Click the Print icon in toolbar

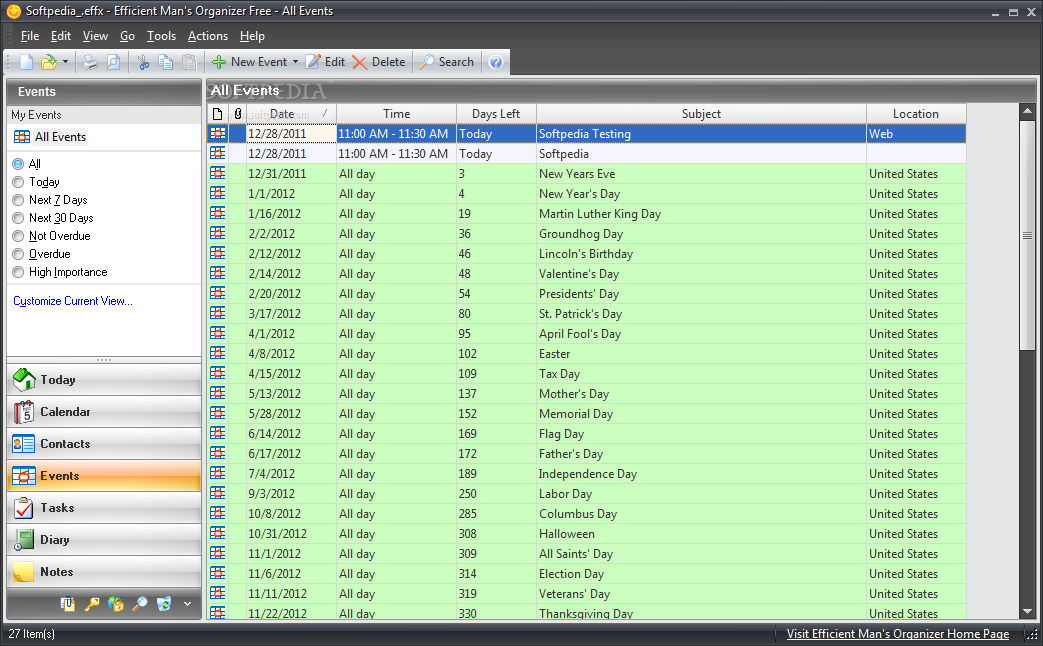90,62
